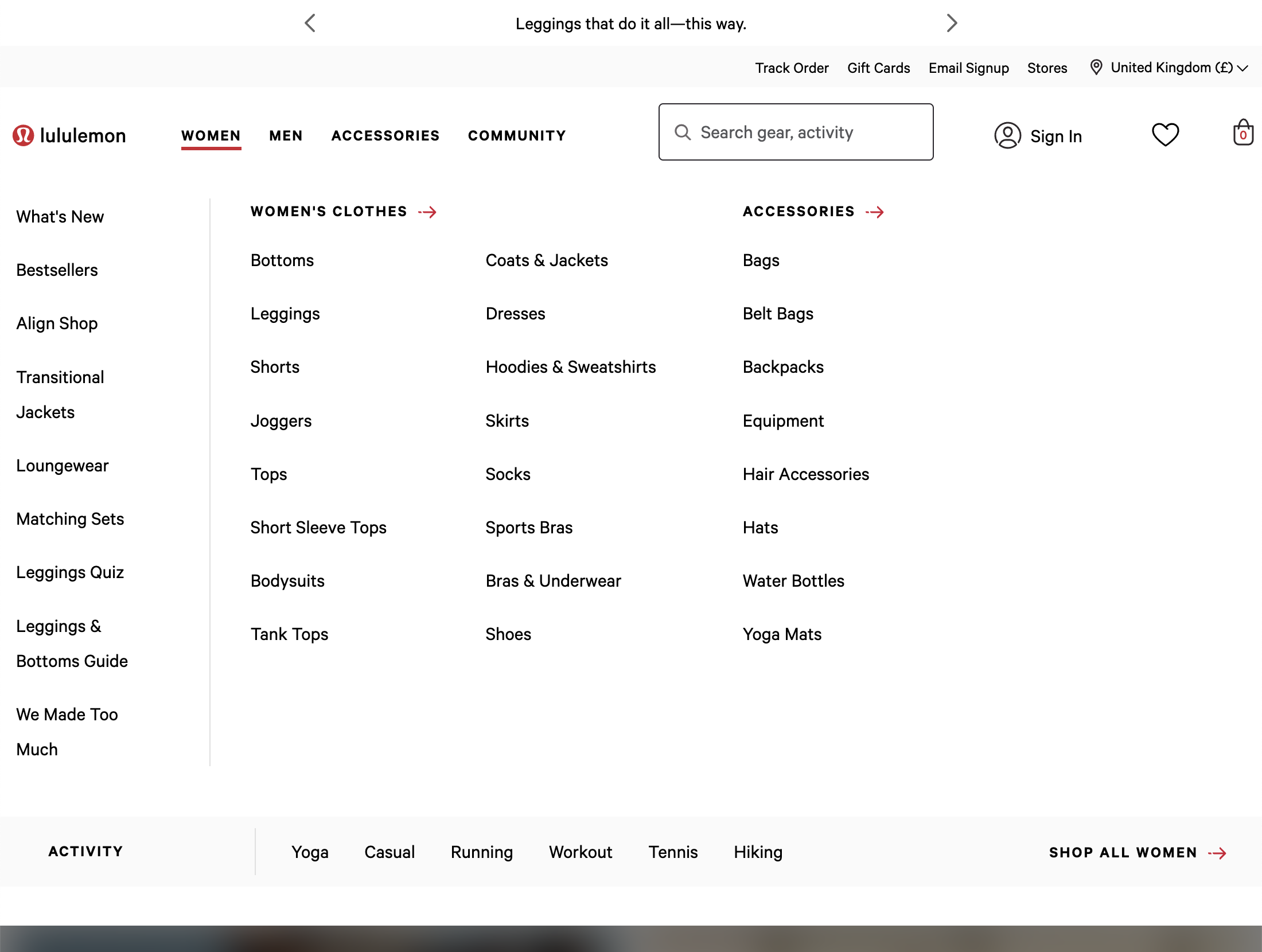Switch to the MEN menu
This screenshot has height=952, width=1262.
(285, 135)
